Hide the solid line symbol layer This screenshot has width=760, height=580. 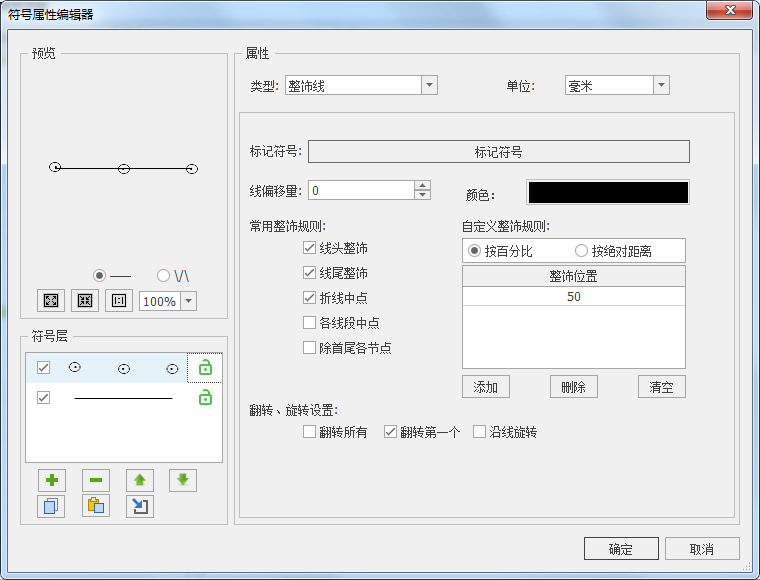[43, 398]
